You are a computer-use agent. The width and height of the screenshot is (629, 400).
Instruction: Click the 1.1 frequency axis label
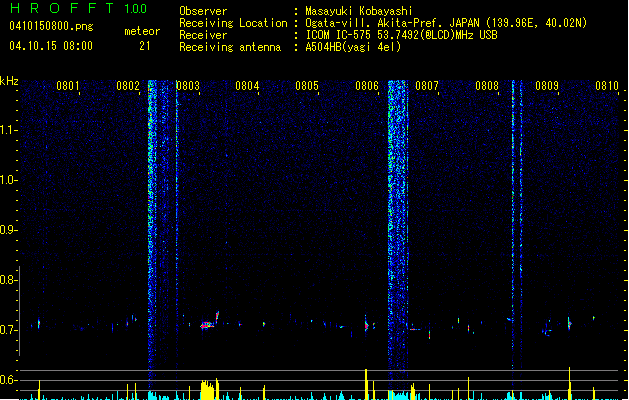[x=8, y=130]
